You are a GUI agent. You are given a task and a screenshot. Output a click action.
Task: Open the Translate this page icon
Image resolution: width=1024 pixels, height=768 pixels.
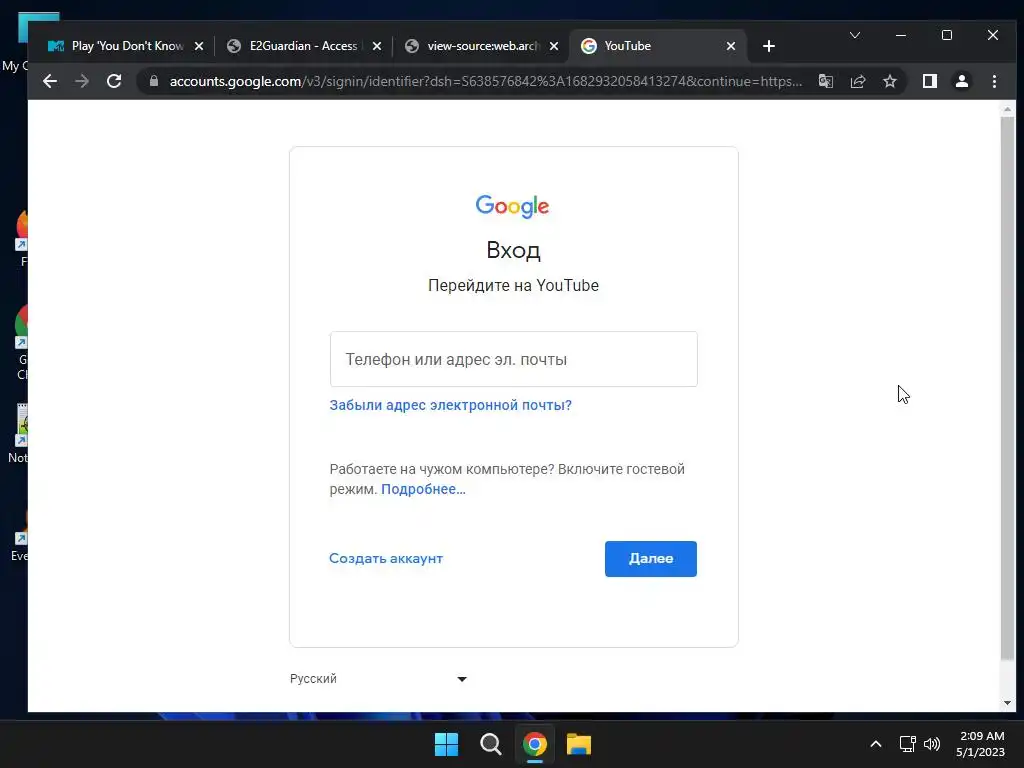pyautogui.click(x=825, y=81)
